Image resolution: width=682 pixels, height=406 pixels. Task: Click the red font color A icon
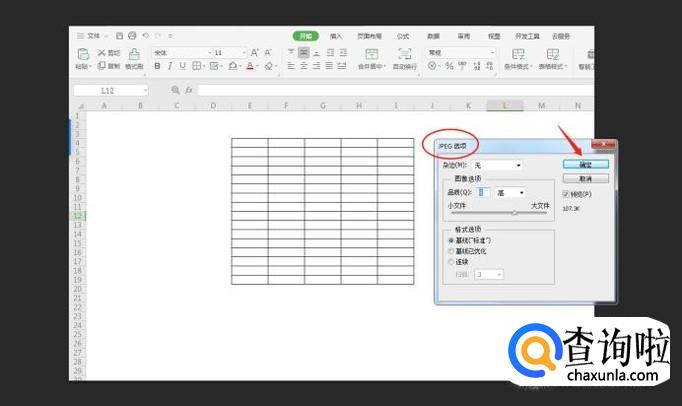pyautogui.click(x=250, y=66)
